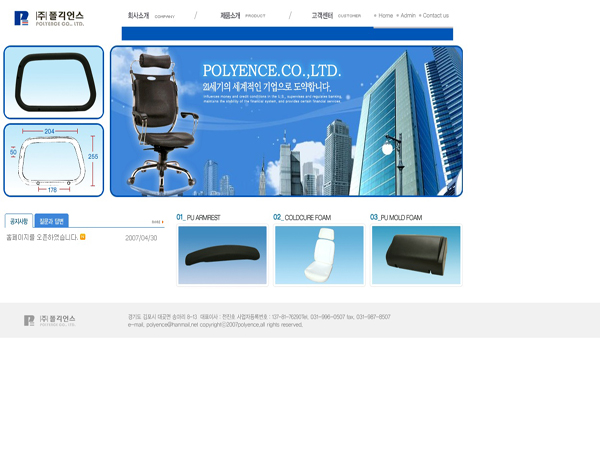Screen dimensions: 600x450
Task: Open the 고객센터 Customer menu
Action: click(x=335, y=16)
